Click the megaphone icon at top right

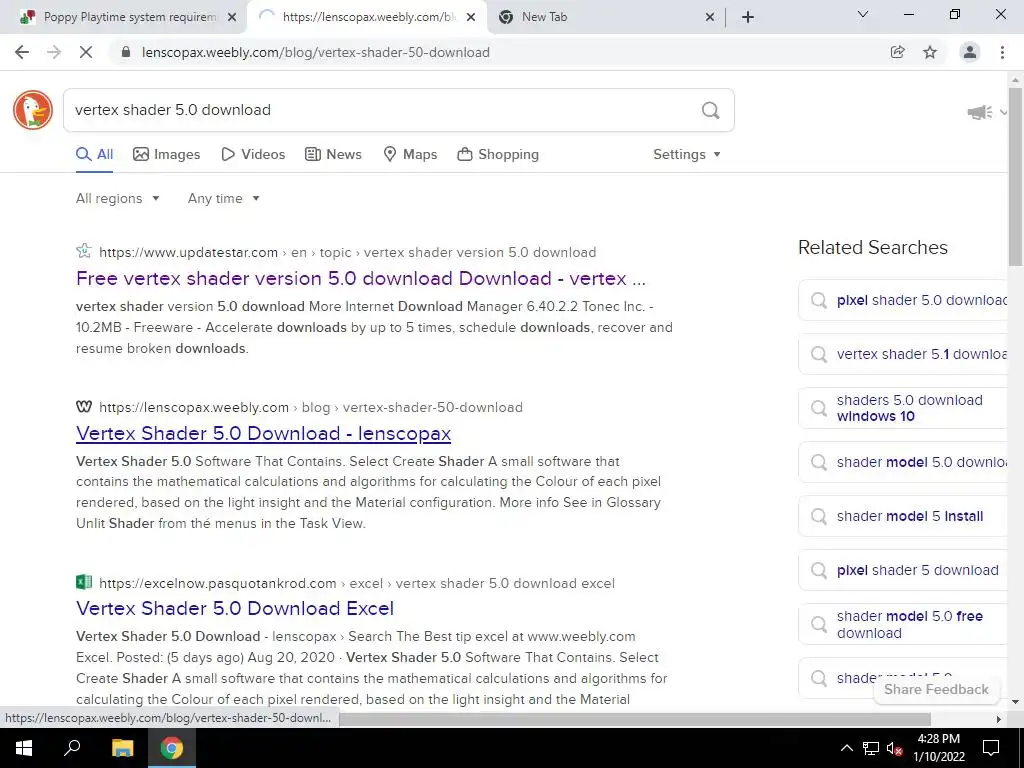point(980,112)
